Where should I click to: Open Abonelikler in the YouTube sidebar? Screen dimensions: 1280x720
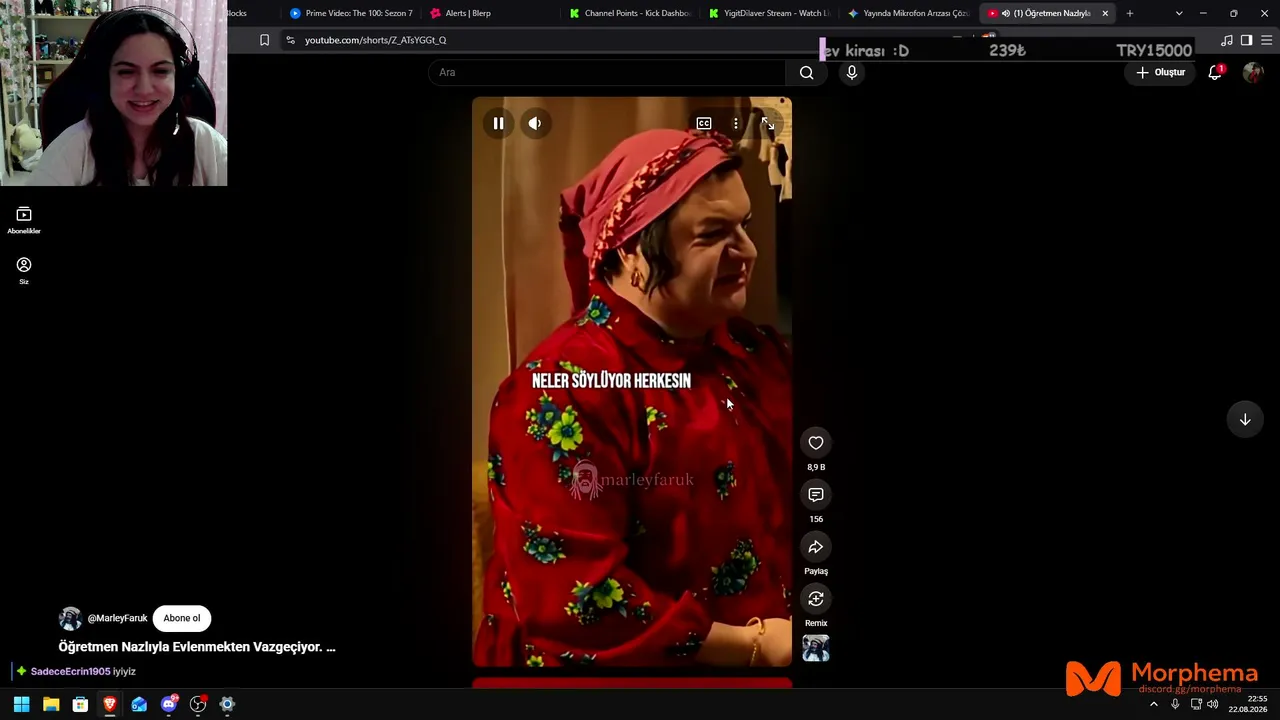tap(24, 221)
